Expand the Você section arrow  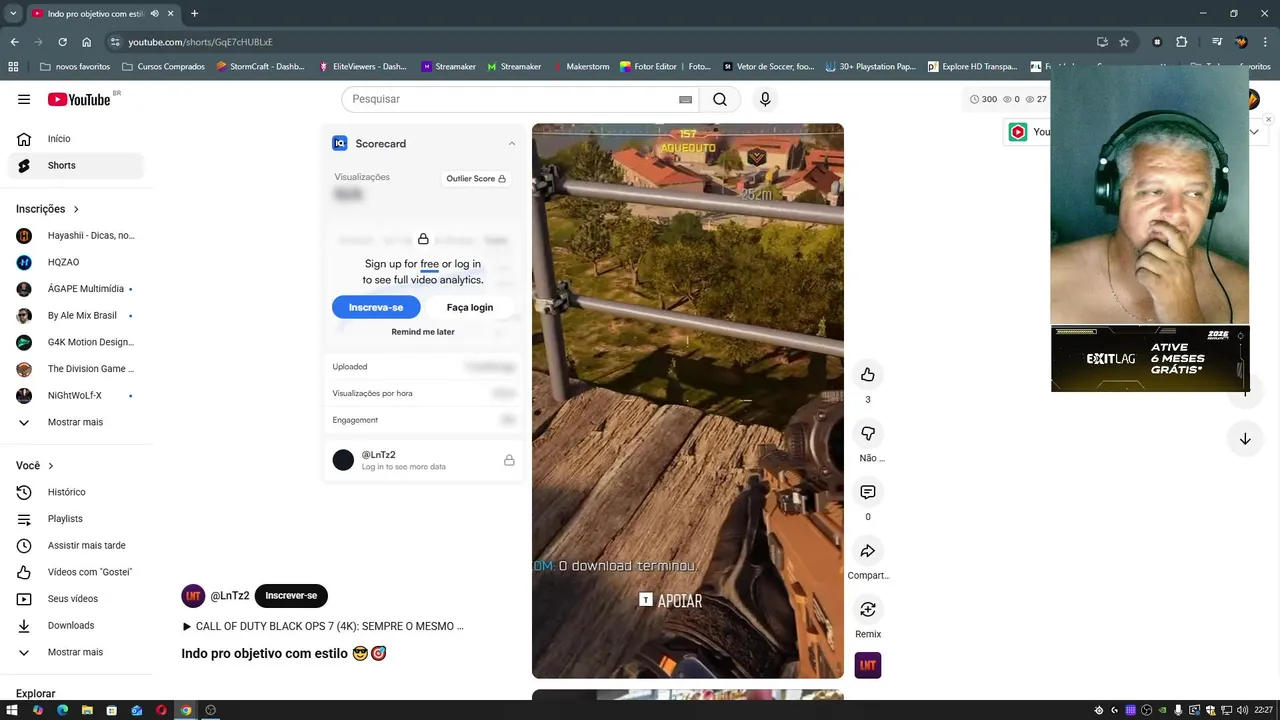pos(51,466)
